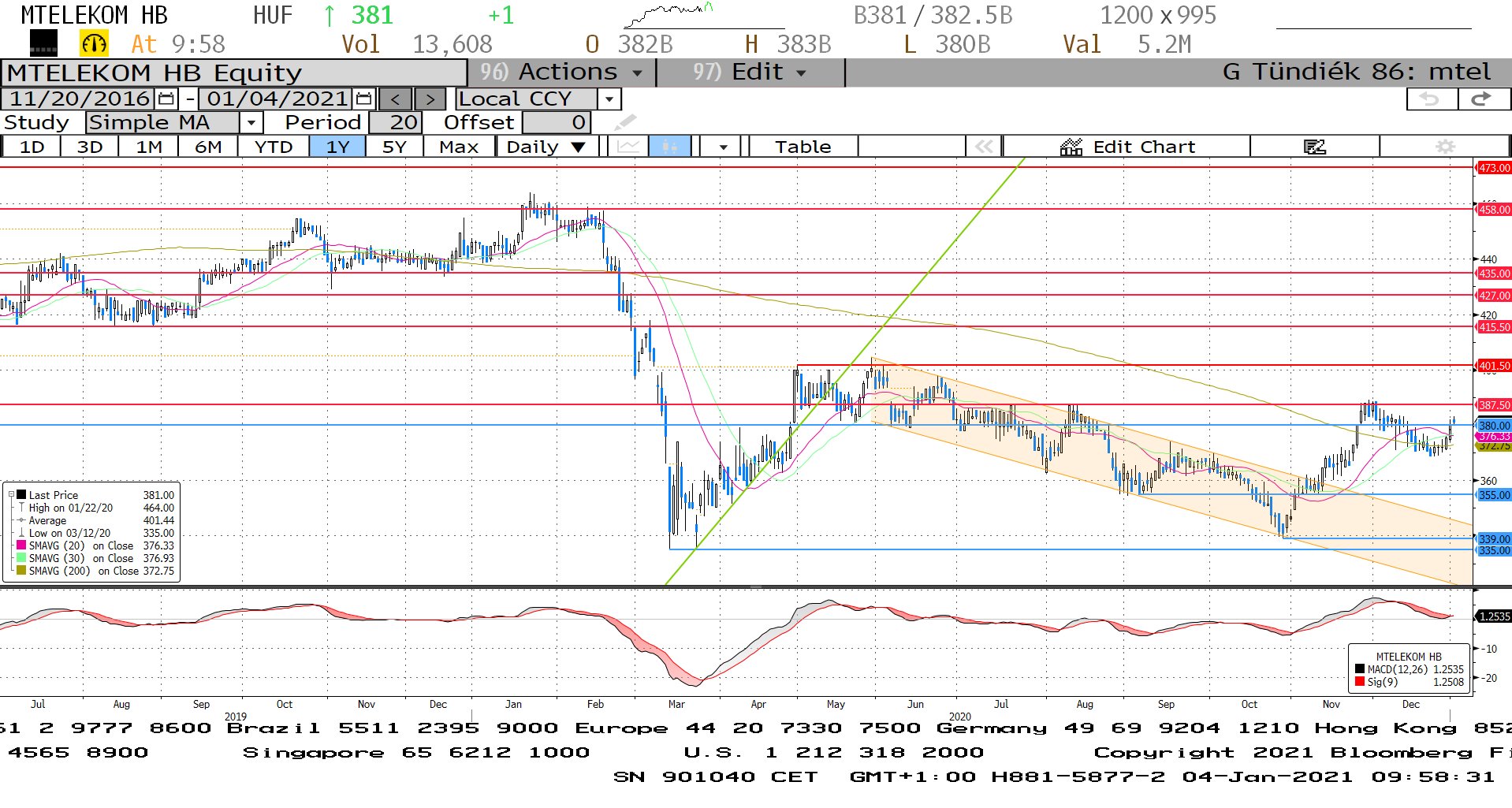This screenshot has height=808, width=1512.
Task: Click the green up arrow by price 381
Action: point(330,15)
